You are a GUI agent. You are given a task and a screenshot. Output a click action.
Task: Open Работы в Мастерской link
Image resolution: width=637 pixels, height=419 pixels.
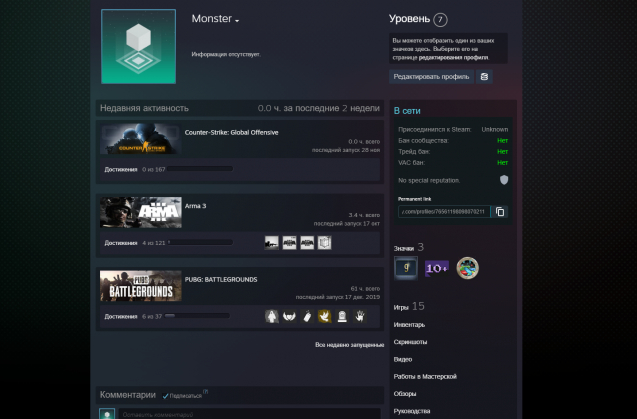point(425,376)
